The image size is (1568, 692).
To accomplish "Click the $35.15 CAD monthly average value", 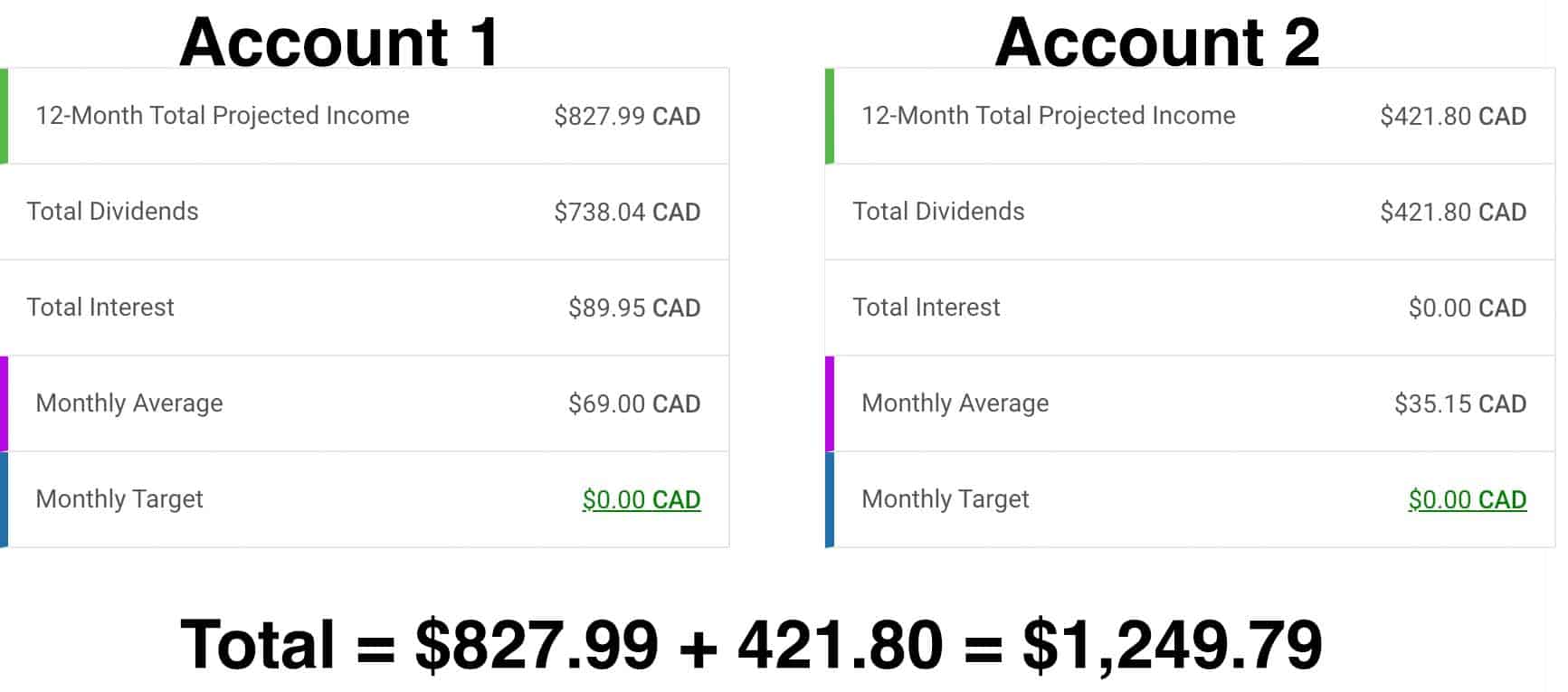I will pyautogui.click(x=1459, y=404).
